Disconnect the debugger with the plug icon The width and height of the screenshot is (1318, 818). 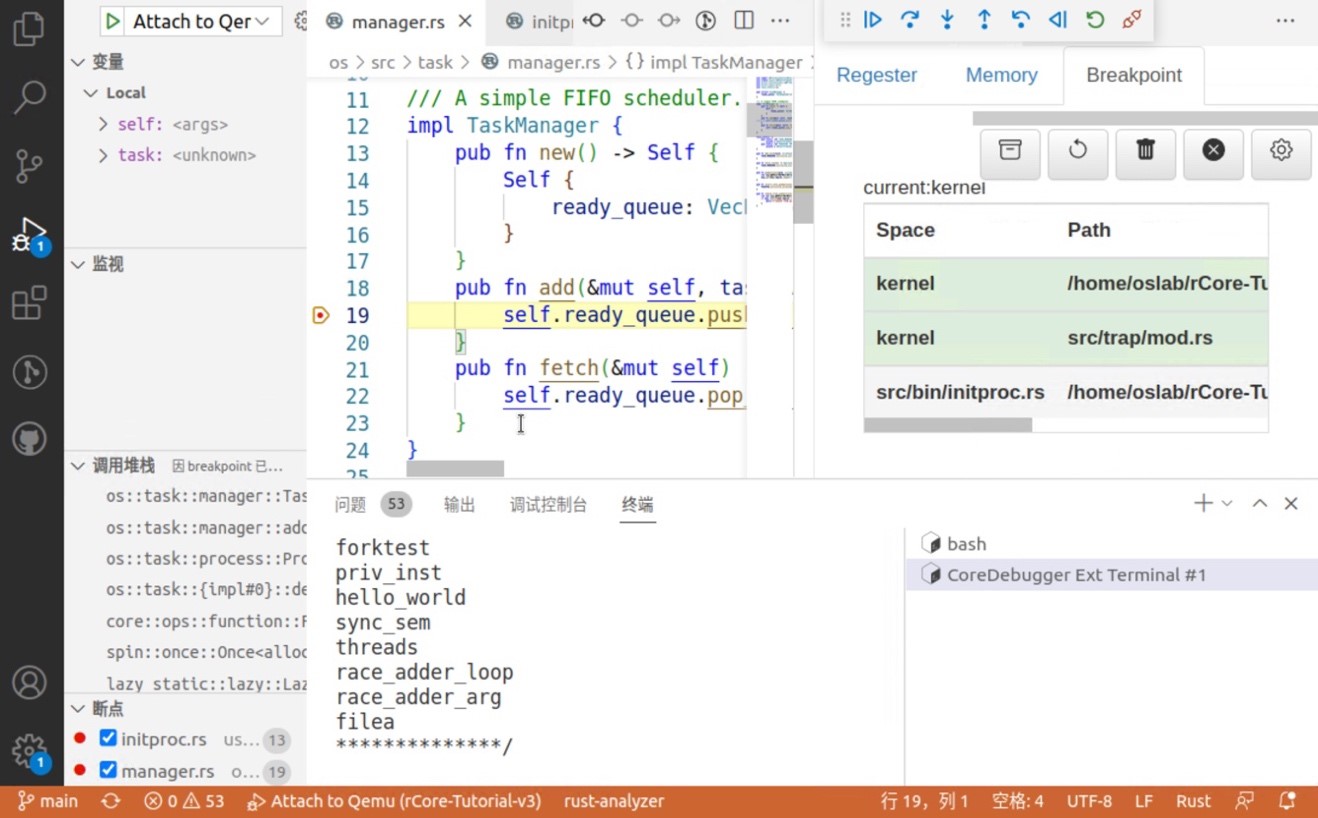point(1132,20)
